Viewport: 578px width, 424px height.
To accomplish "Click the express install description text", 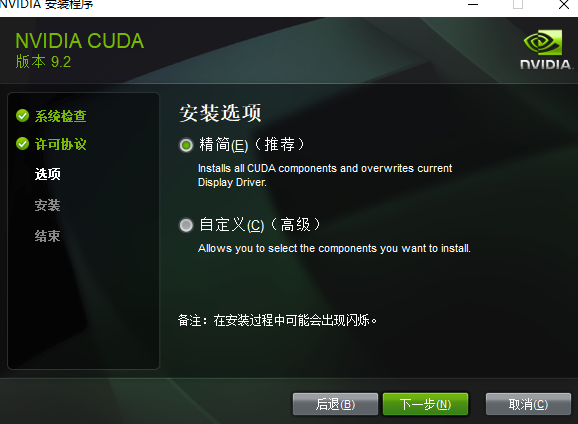I will coord(325,175).
